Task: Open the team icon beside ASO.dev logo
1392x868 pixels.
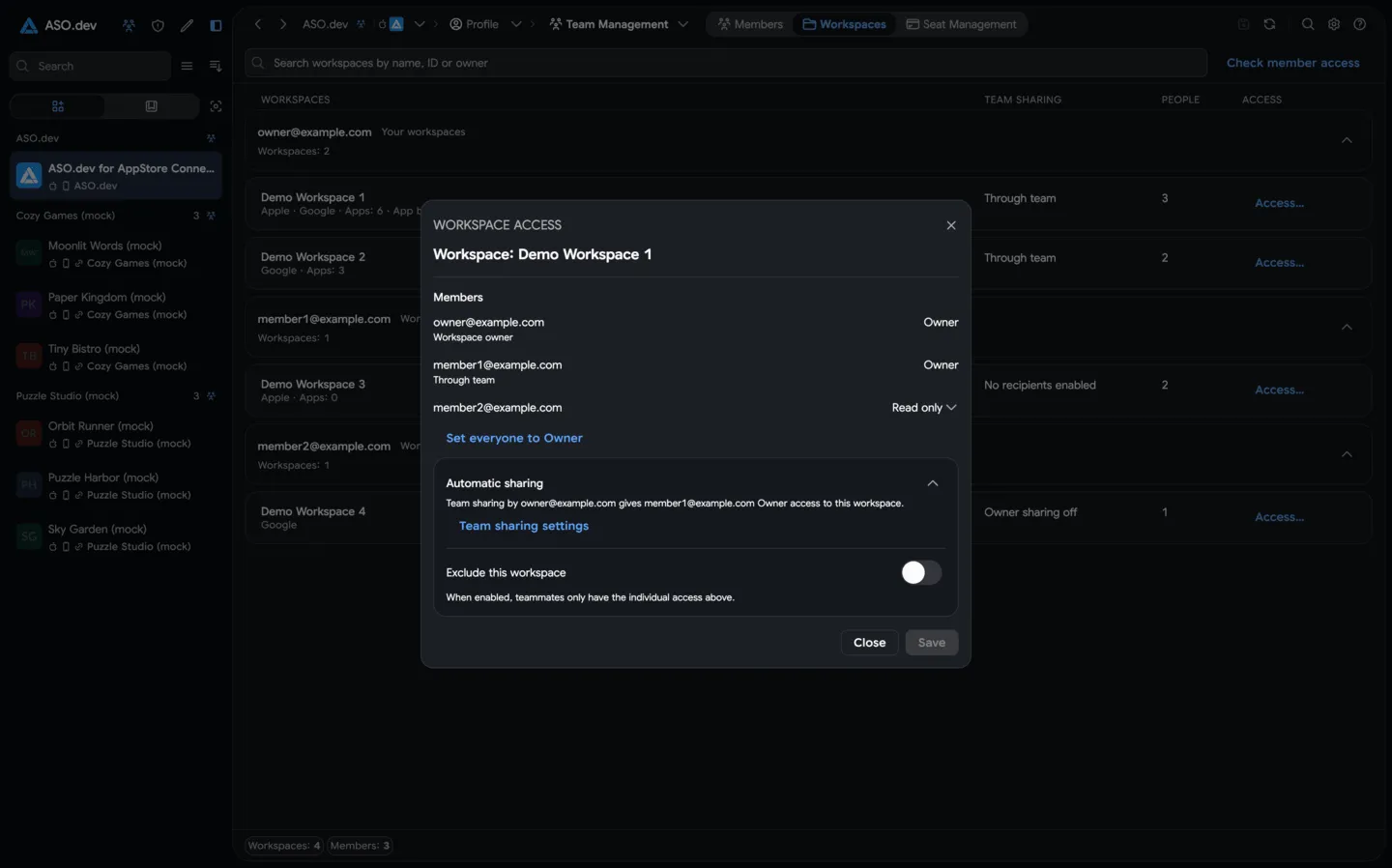Action: [x=129, y=25]
